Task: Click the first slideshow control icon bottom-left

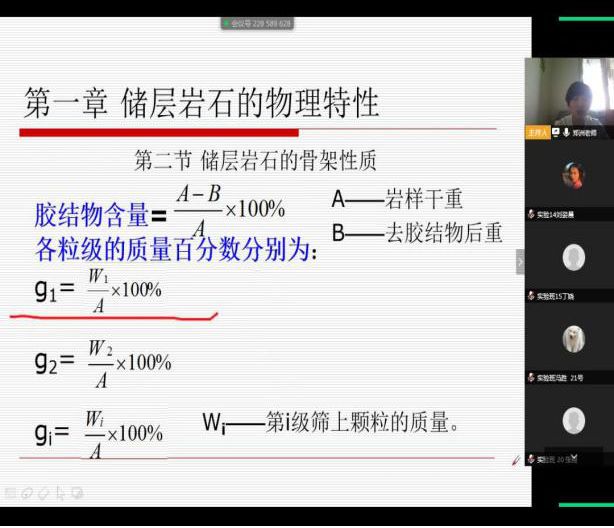Action: click(x=9, y=493)
